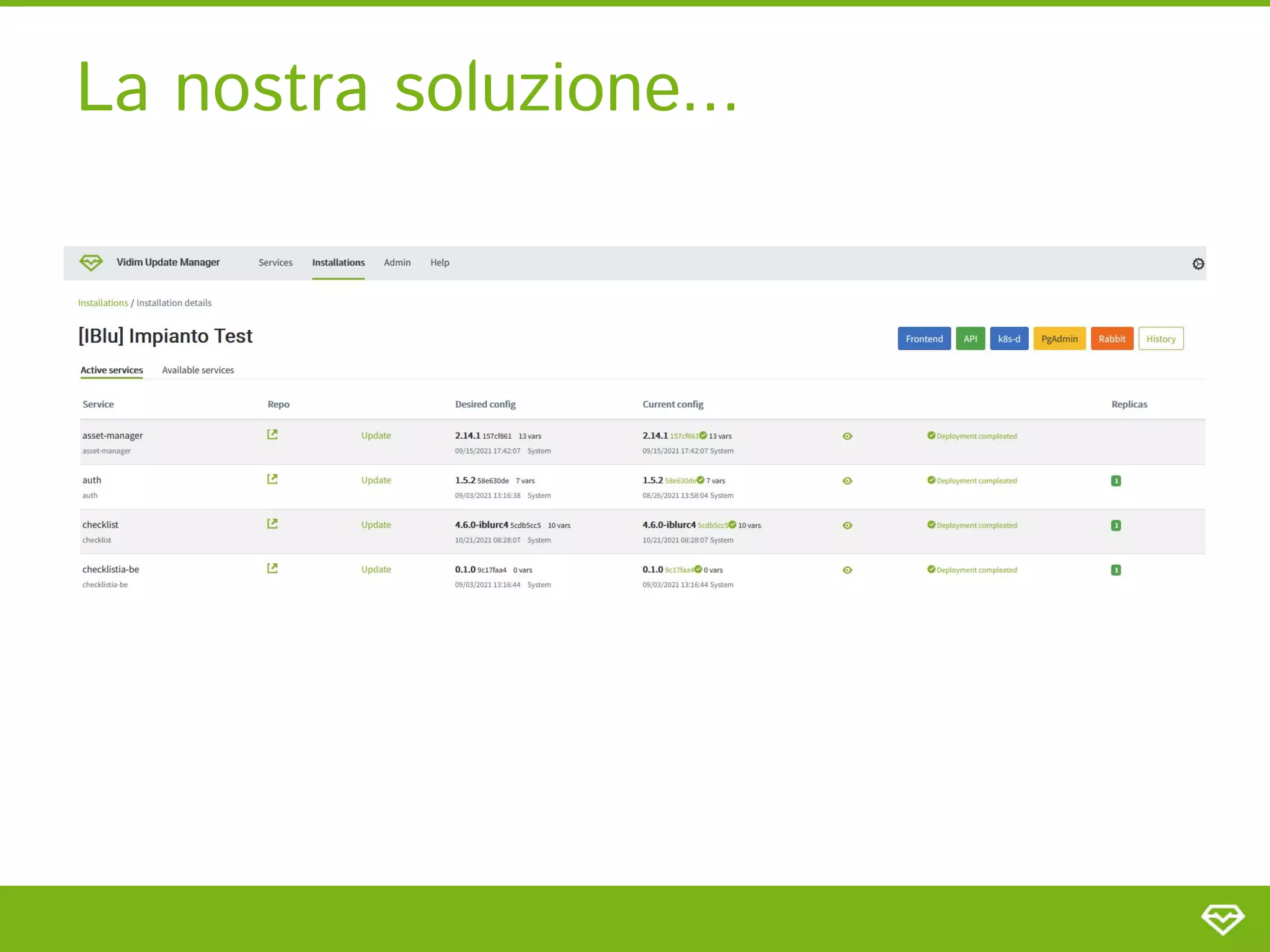This screenshot has width=1270, height=952.
Task: Switch to the Active services tab
Action: click(112, 370)
